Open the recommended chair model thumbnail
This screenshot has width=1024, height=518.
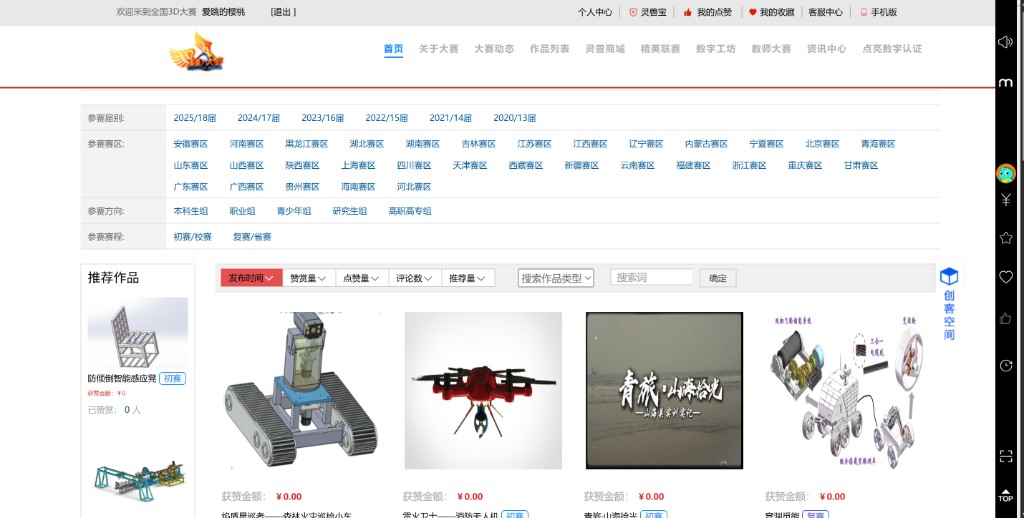click(138, 334)
